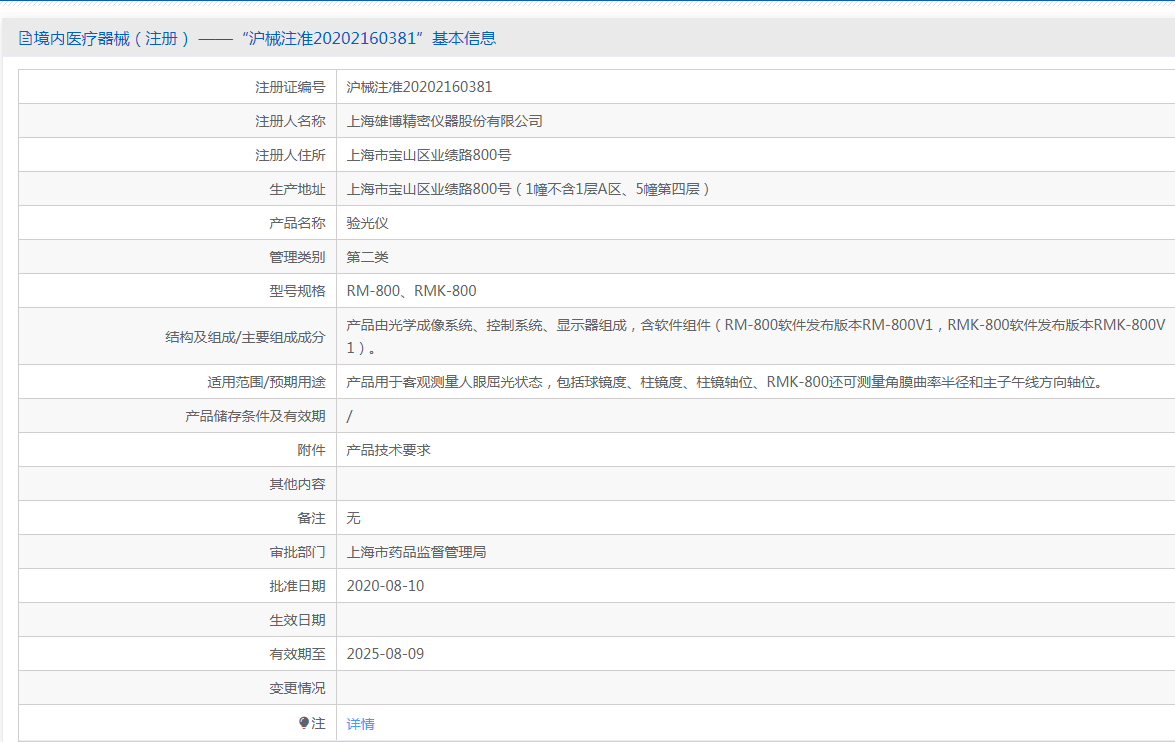Click remarks value 无
This screenshot has width=1175, height=742.
click(354, 518)
